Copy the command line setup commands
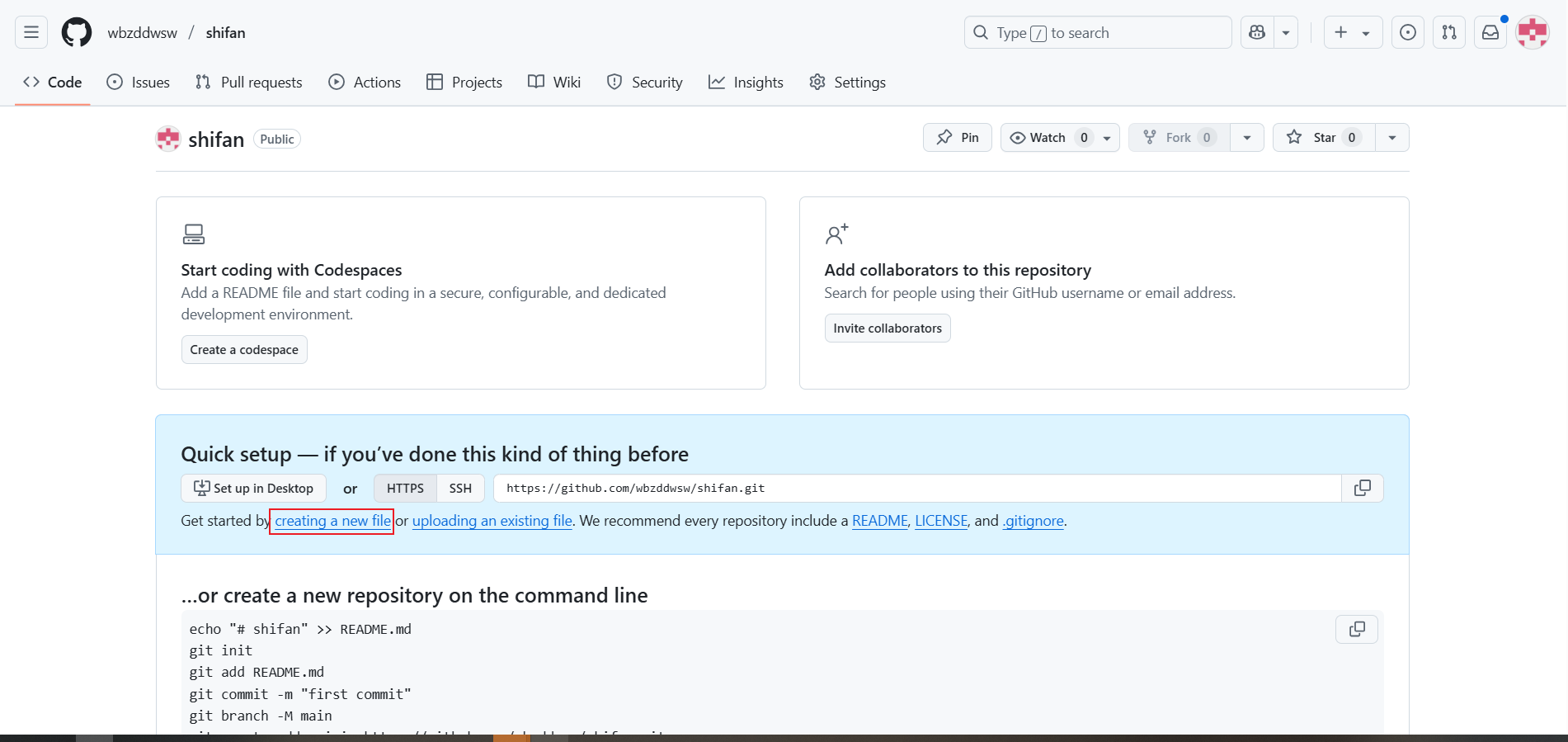The height and width of the screenshot is (742, 1568). [1357, 629]
